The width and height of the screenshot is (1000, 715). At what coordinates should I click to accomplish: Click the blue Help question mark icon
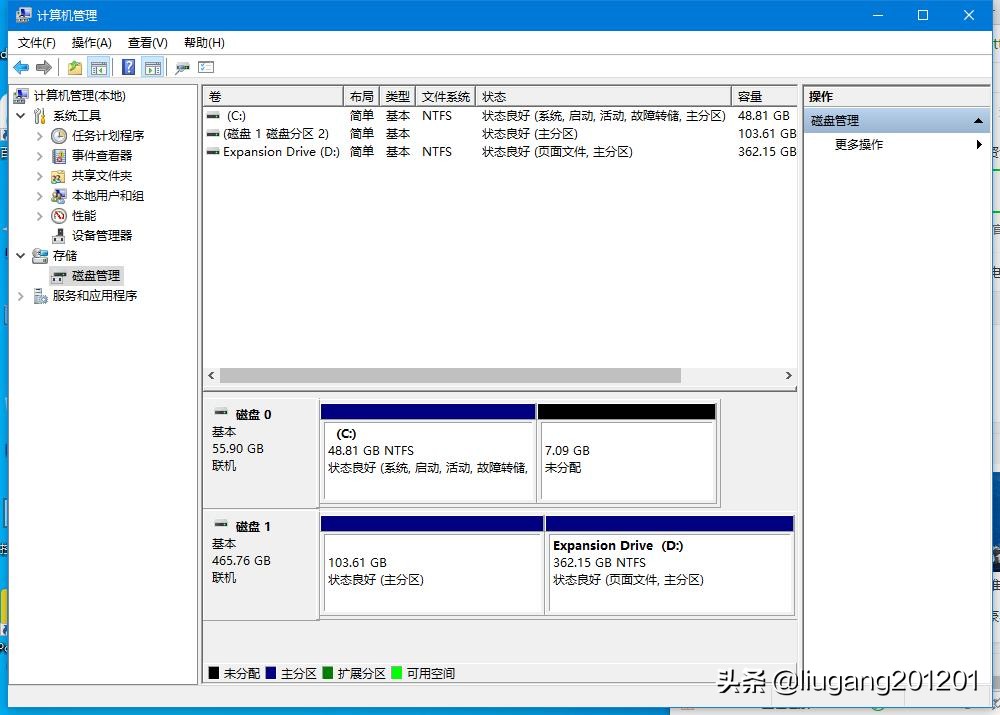point(128,67)
